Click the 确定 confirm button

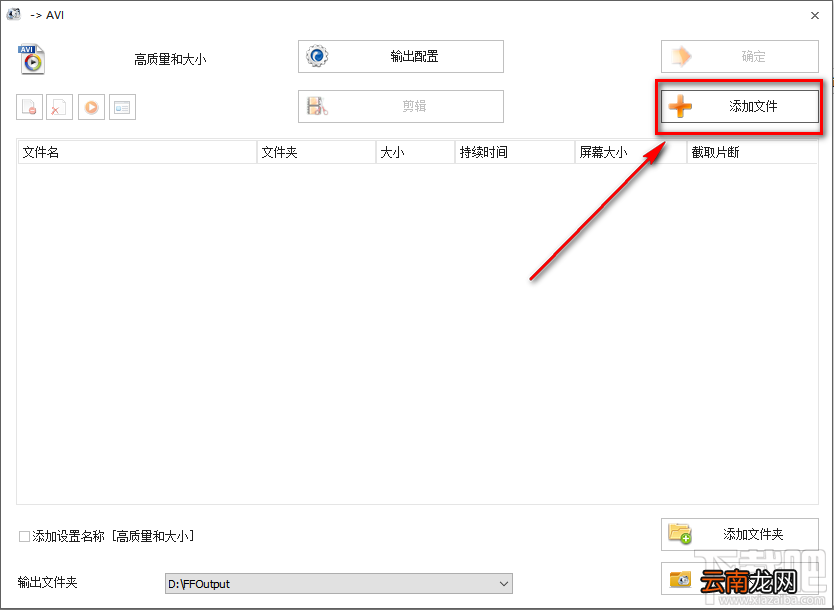tap(739, 56)
